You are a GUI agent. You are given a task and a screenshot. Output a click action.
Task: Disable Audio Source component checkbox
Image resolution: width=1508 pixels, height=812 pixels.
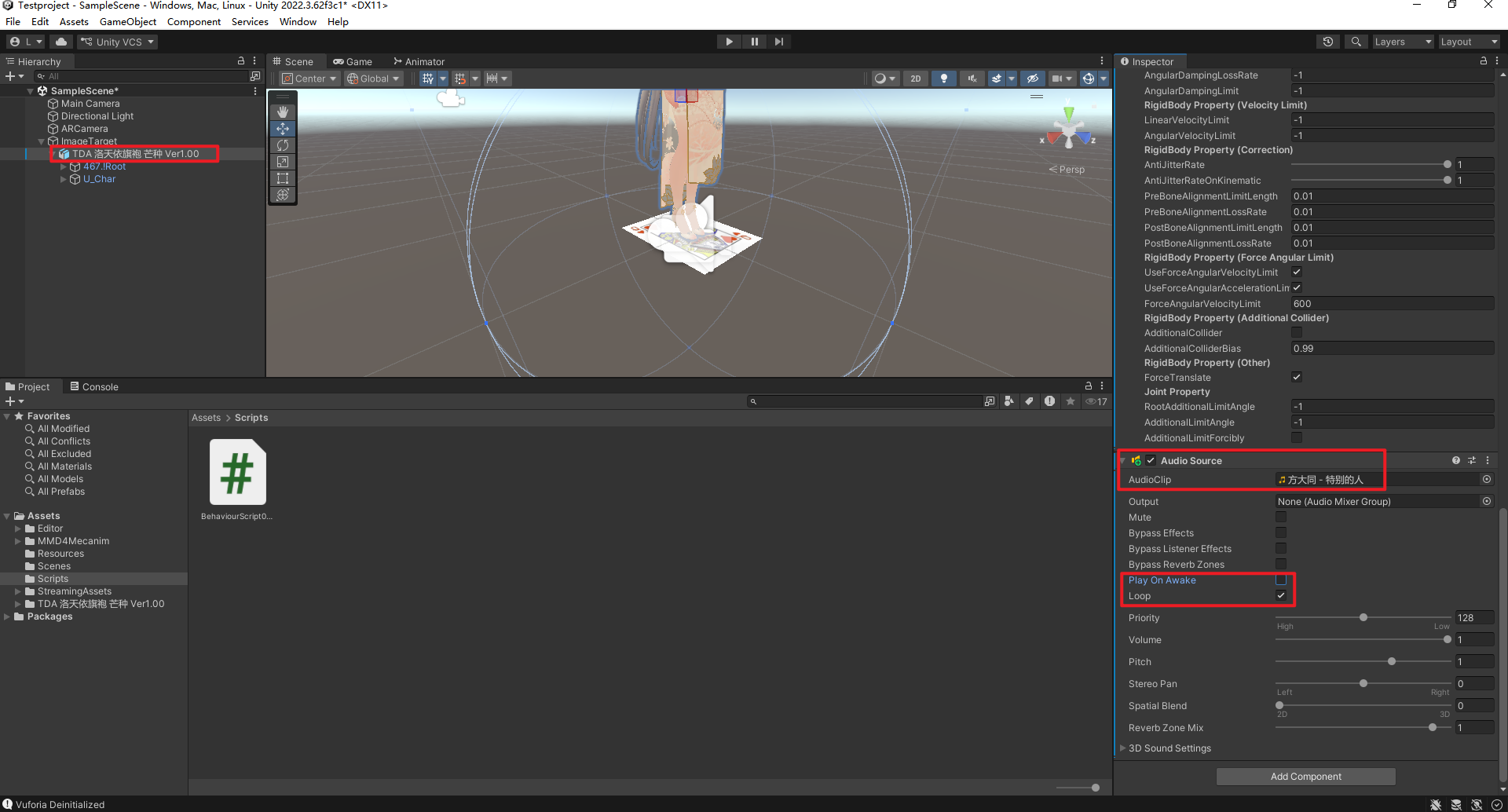[x=1151, y=461]
